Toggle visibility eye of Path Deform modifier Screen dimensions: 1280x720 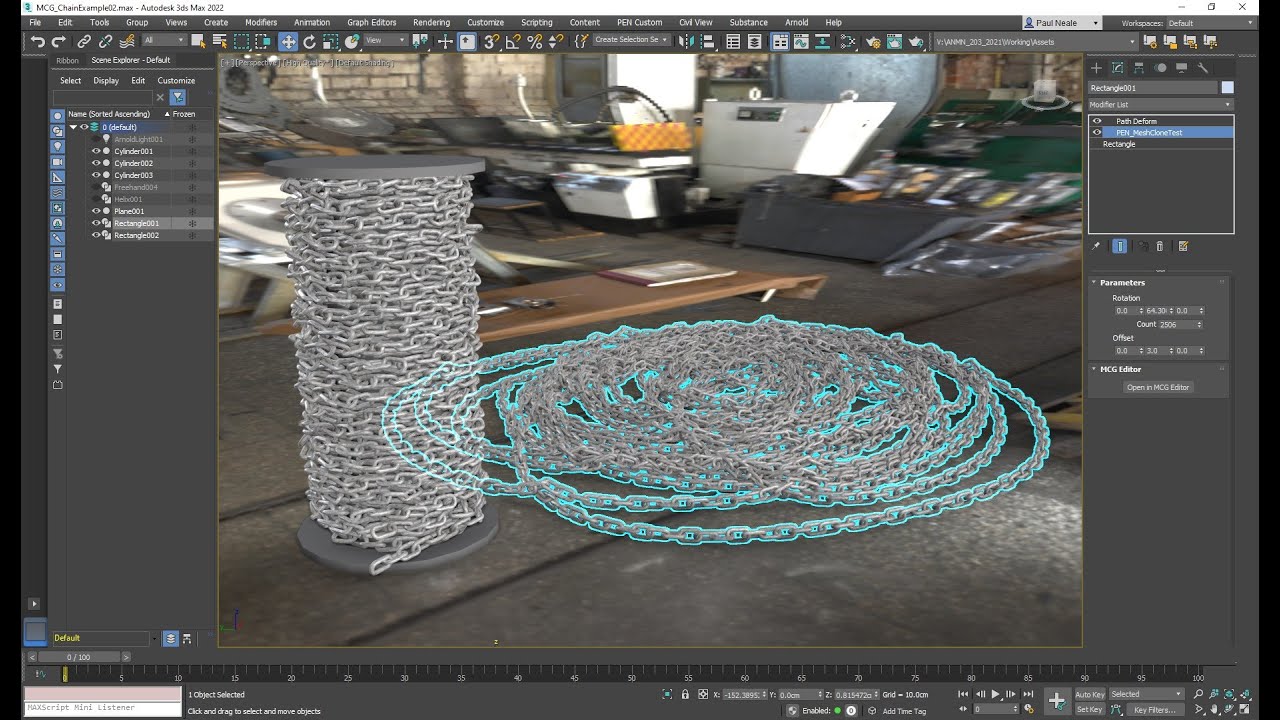[x=1097, y=121]
